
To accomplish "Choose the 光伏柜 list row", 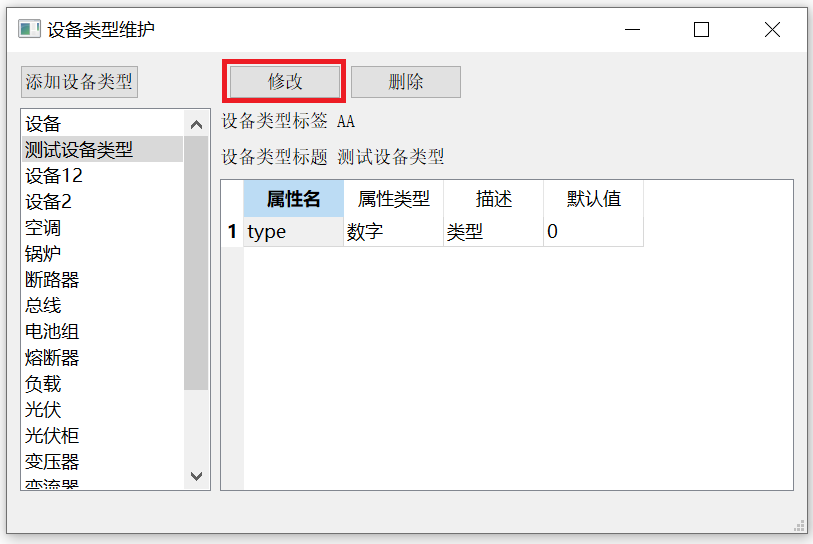I will point(103,435).
